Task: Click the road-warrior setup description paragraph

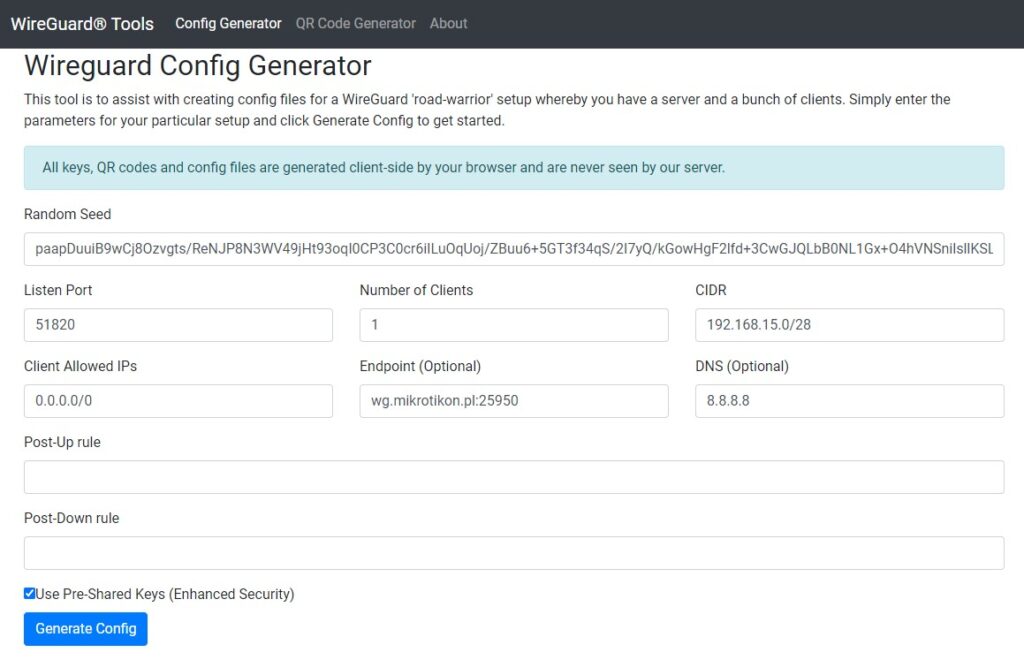Action: point(487,110)
